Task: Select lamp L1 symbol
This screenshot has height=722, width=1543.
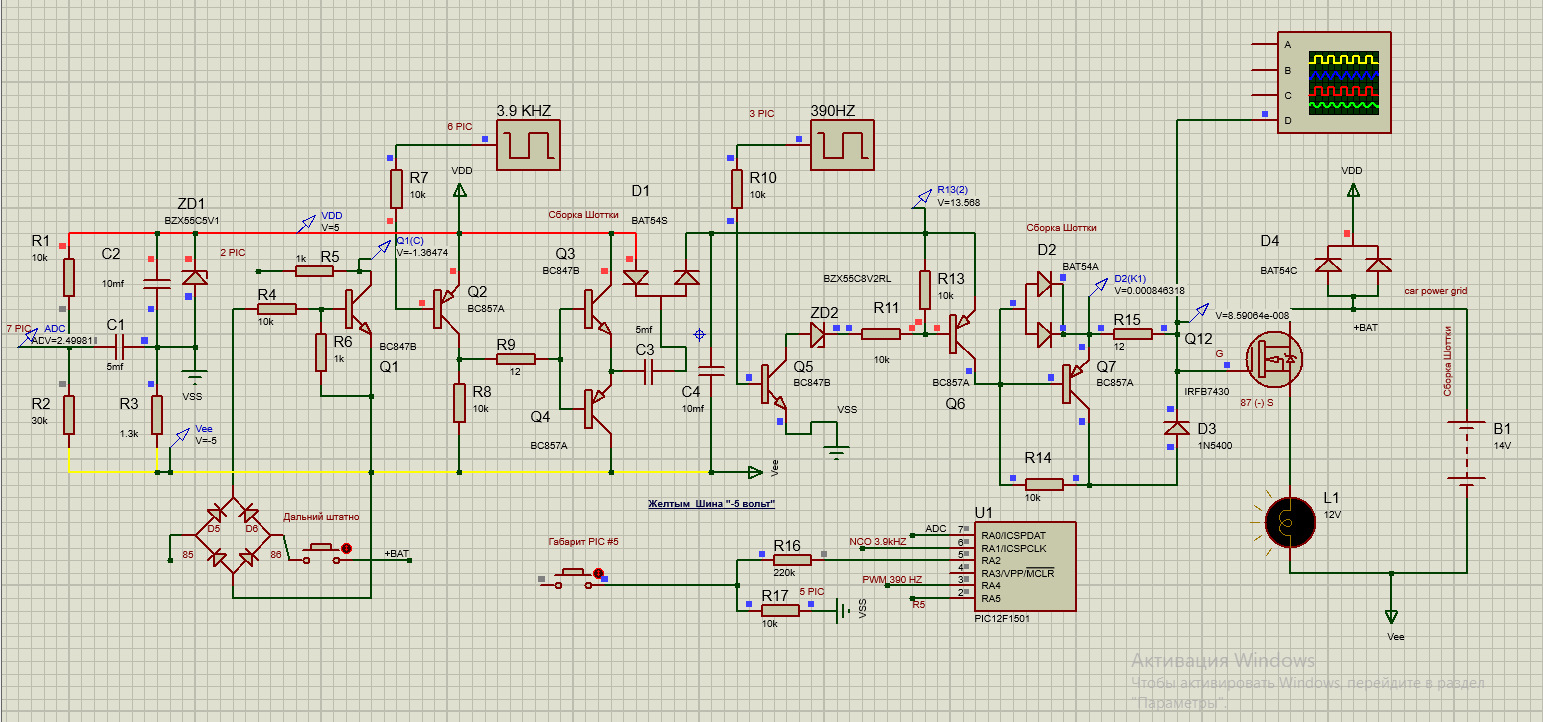Action: (x=1289, y=522)
